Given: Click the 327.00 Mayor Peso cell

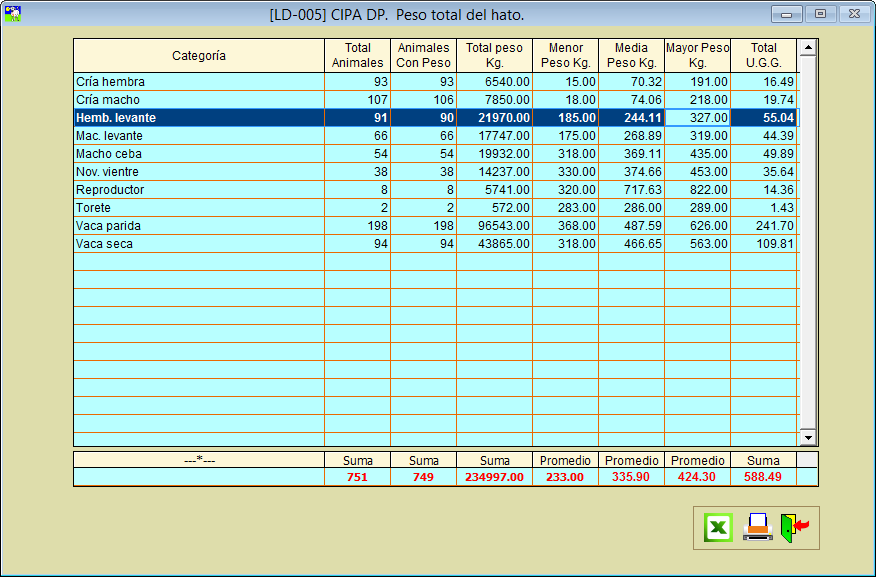Looking at the screenshot, I should click(697, 118).
